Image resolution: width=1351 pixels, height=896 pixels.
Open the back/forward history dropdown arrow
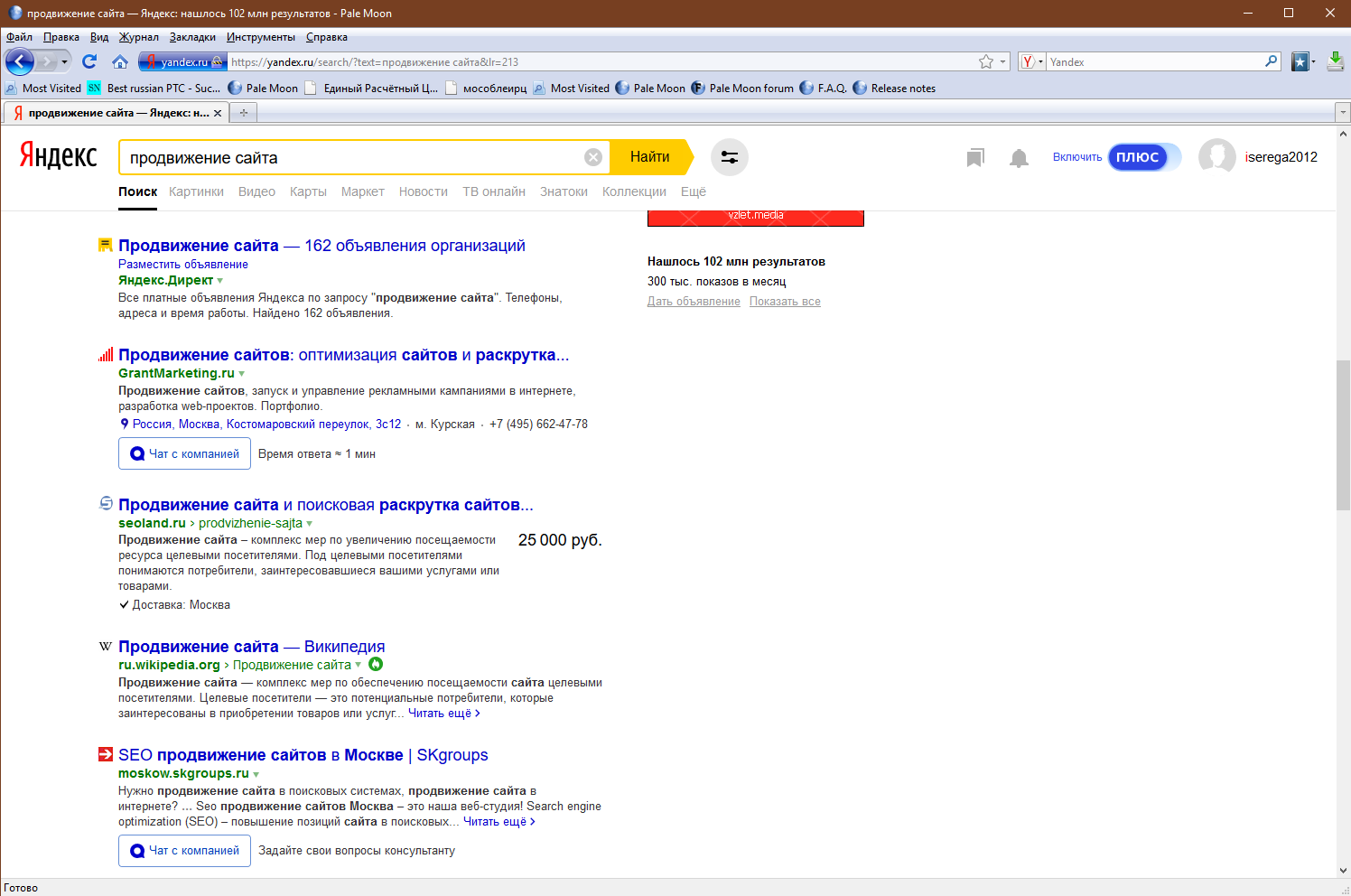coord(64,62)
